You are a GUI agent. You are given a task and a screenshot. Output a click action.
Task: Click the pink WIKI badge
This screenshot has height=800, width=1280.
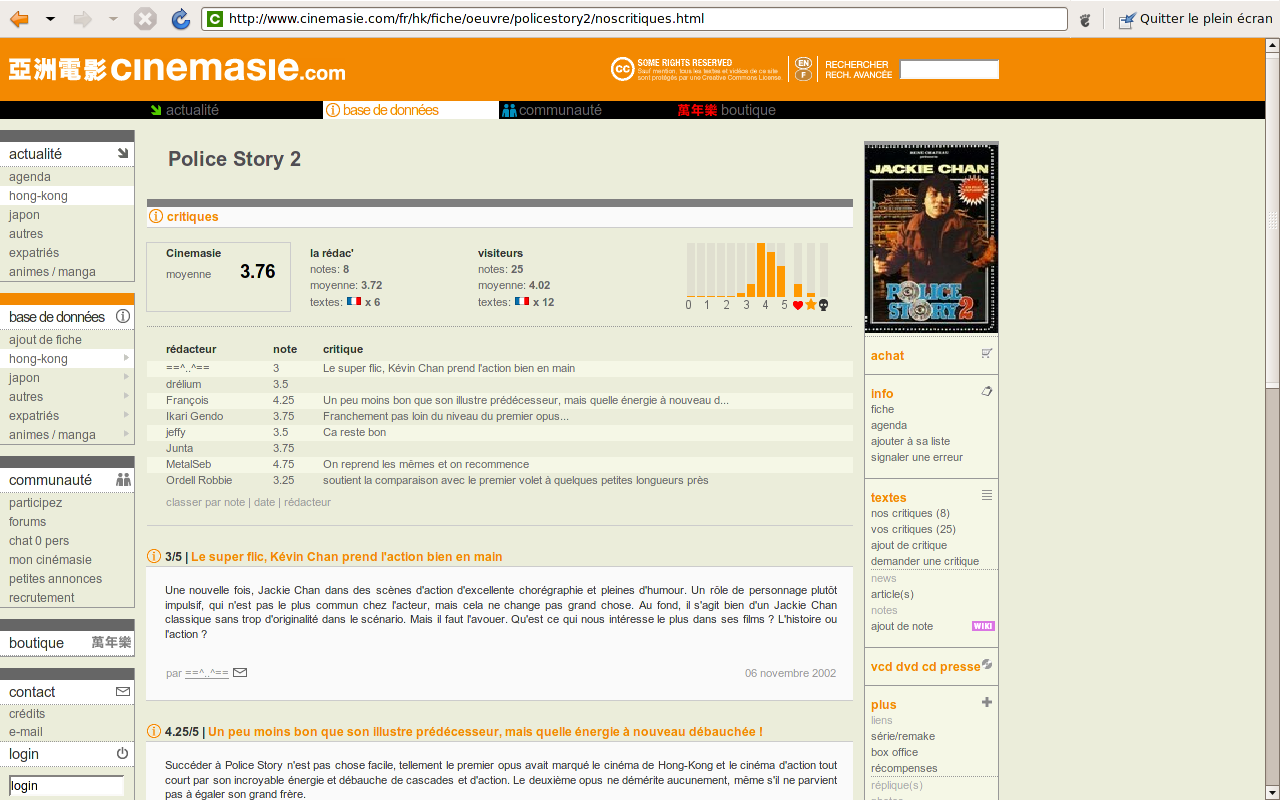(x=983, y=626)
